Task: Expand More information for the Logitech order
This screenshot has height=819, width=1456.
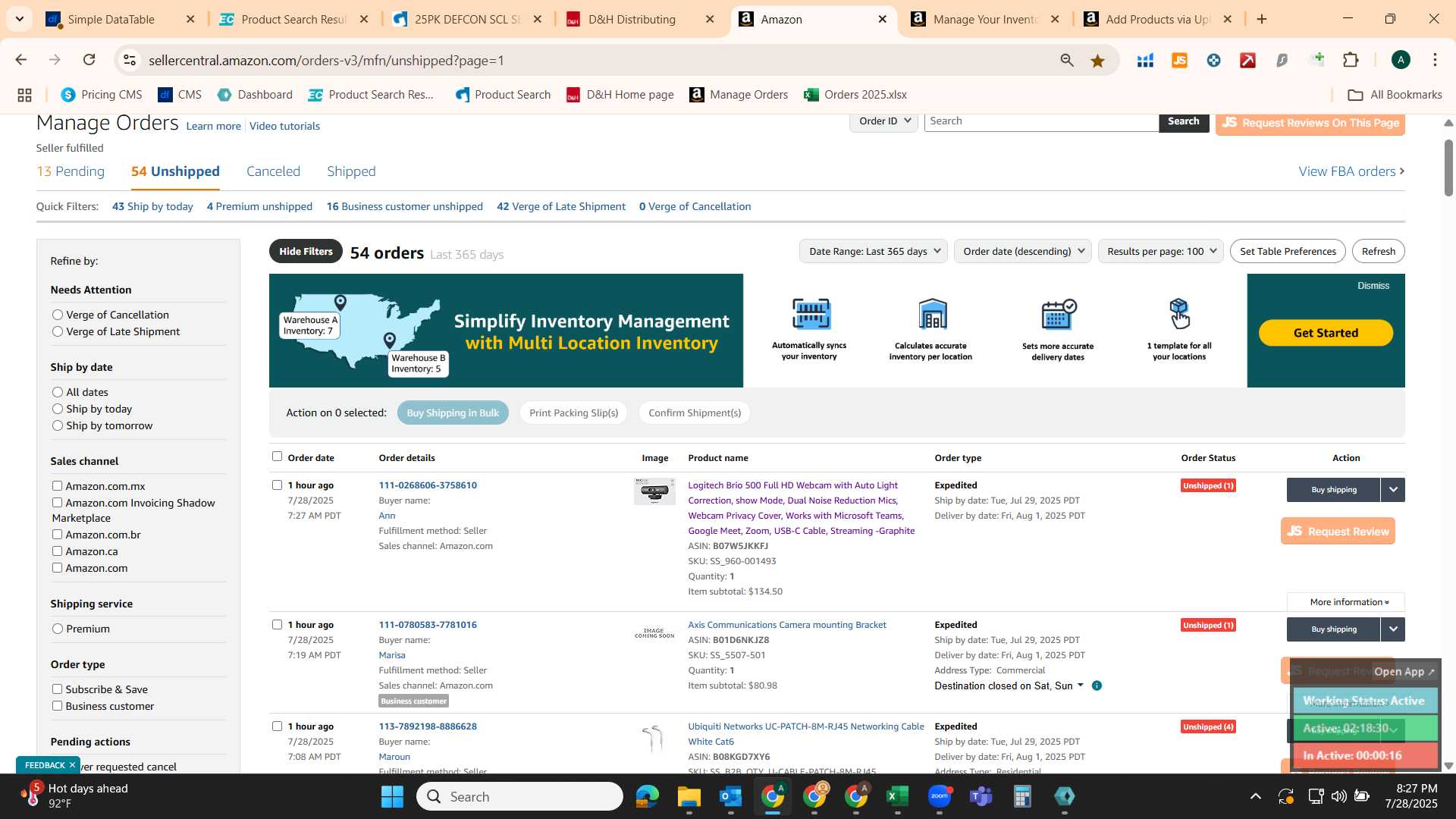Action: click(1346, 602)
